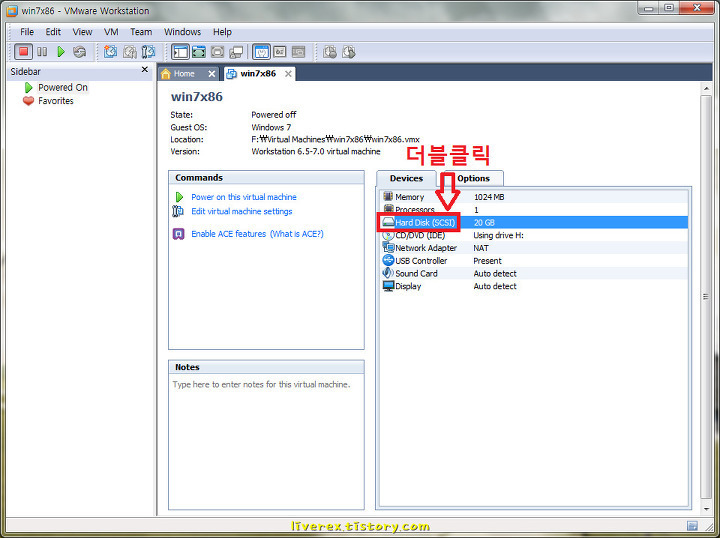Switch to the Home tab
This screenshot has height=538, width=720.
click(x=184, y=73)
